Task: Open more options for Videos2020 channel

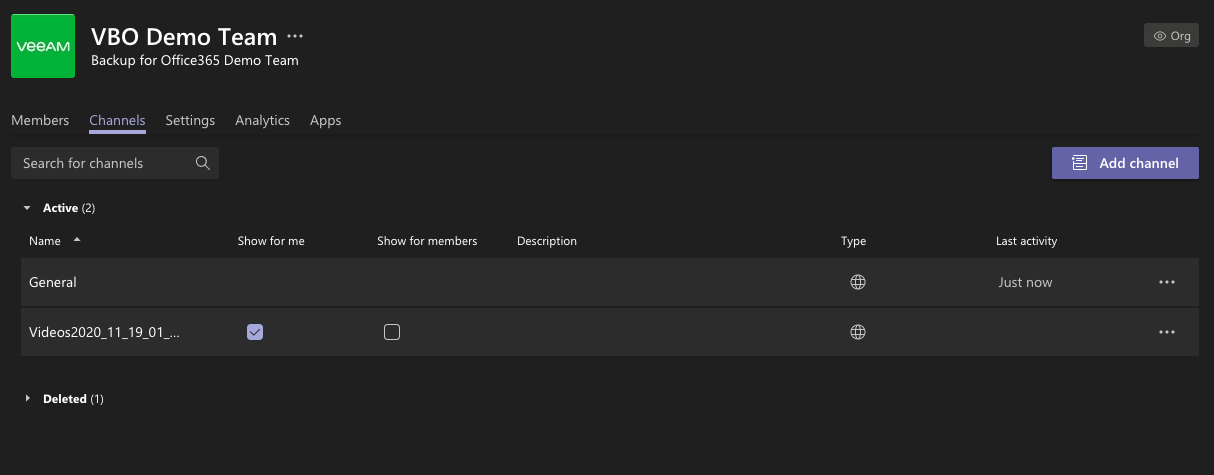Action: (x=1166, y=332)
